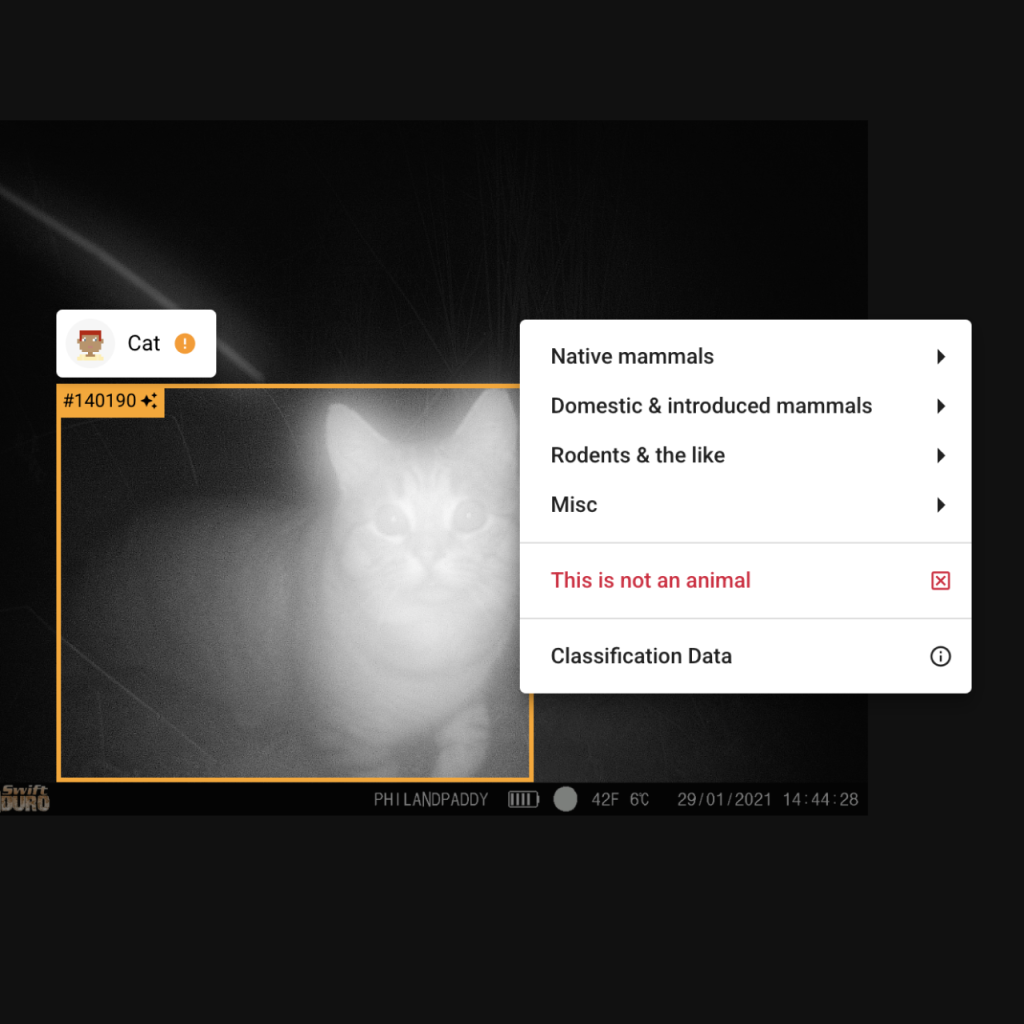Pick the Rodents & the like entry
The image size is (1024, 1024).
coord(637,456)
